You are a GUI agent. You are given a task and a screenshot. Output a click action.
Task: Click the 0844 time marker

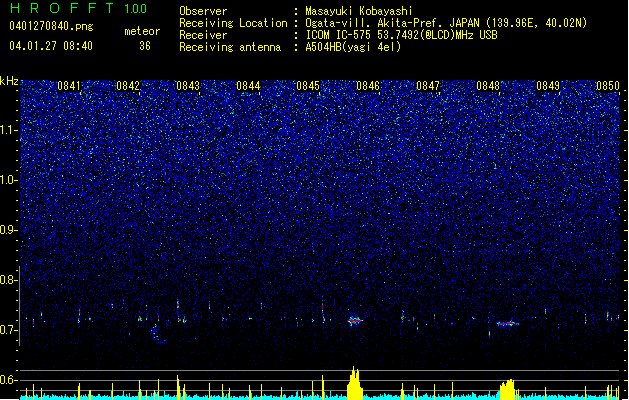[x=248, y=85]
